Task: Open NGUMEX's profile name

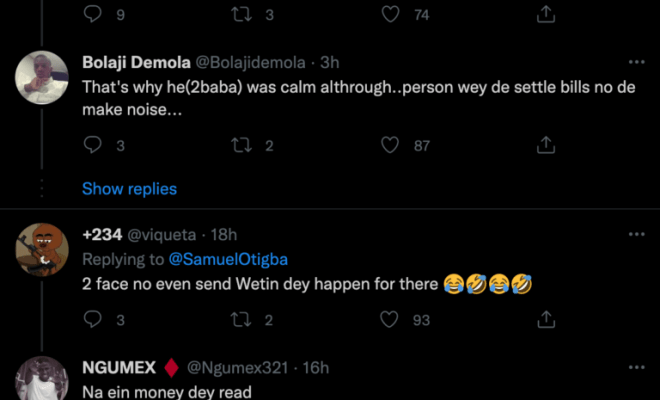Action: [119, 368]
